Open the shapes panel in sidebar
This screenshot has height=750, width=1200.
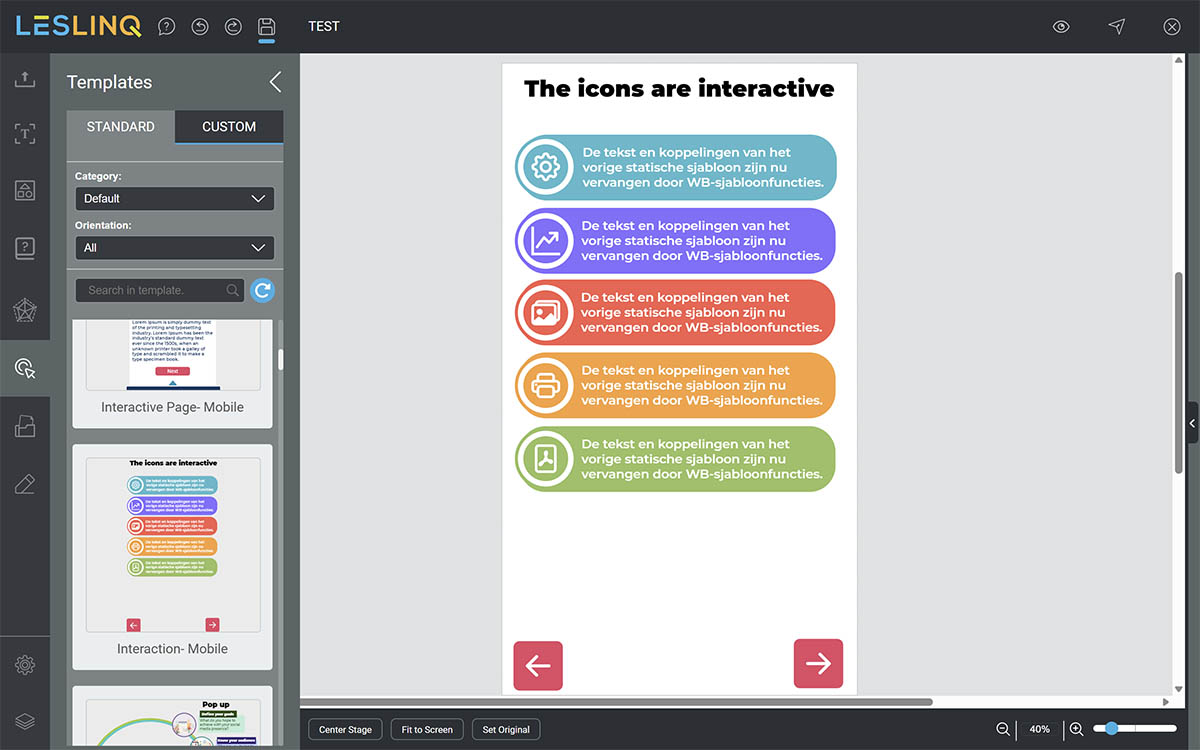[x=25, y=191]
